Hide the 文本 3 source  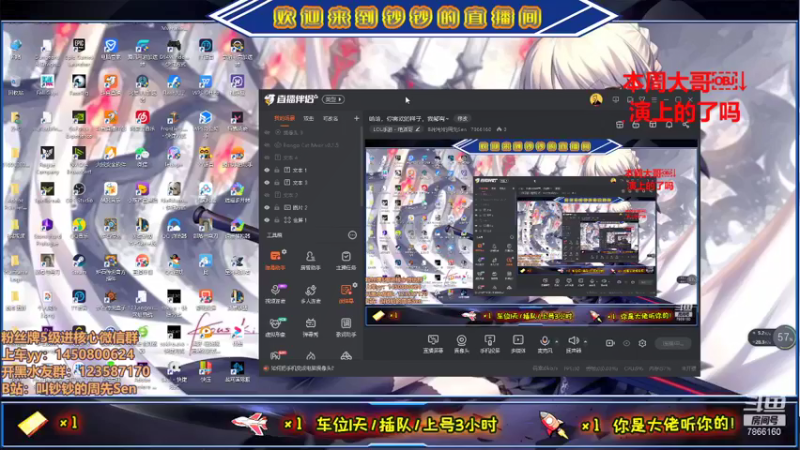click(x=267, y=182)
